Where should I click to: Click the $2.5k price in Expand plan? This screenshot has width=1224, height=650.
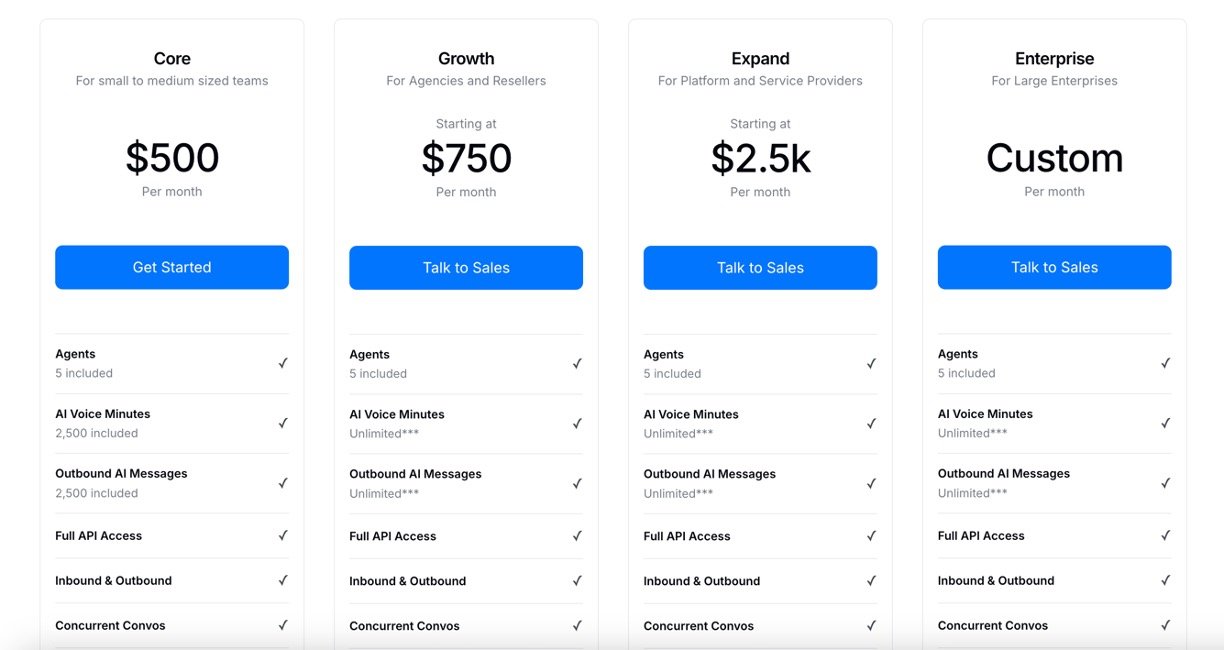pyautogui.click(x=760, y=158)
